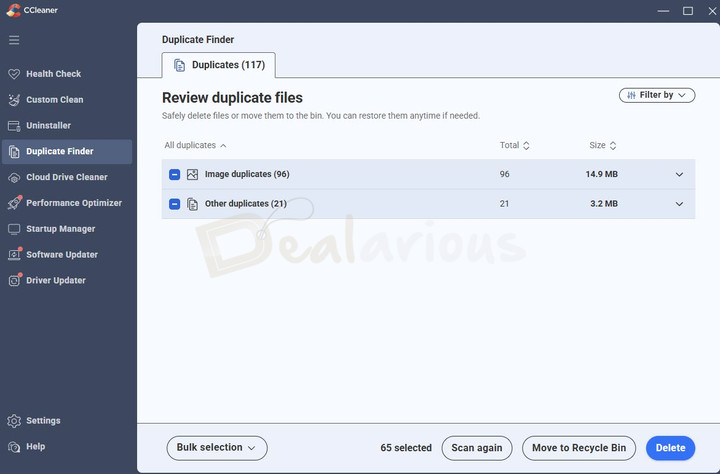
Task: Click the Software Updater icon
Action: coord(14,254)
